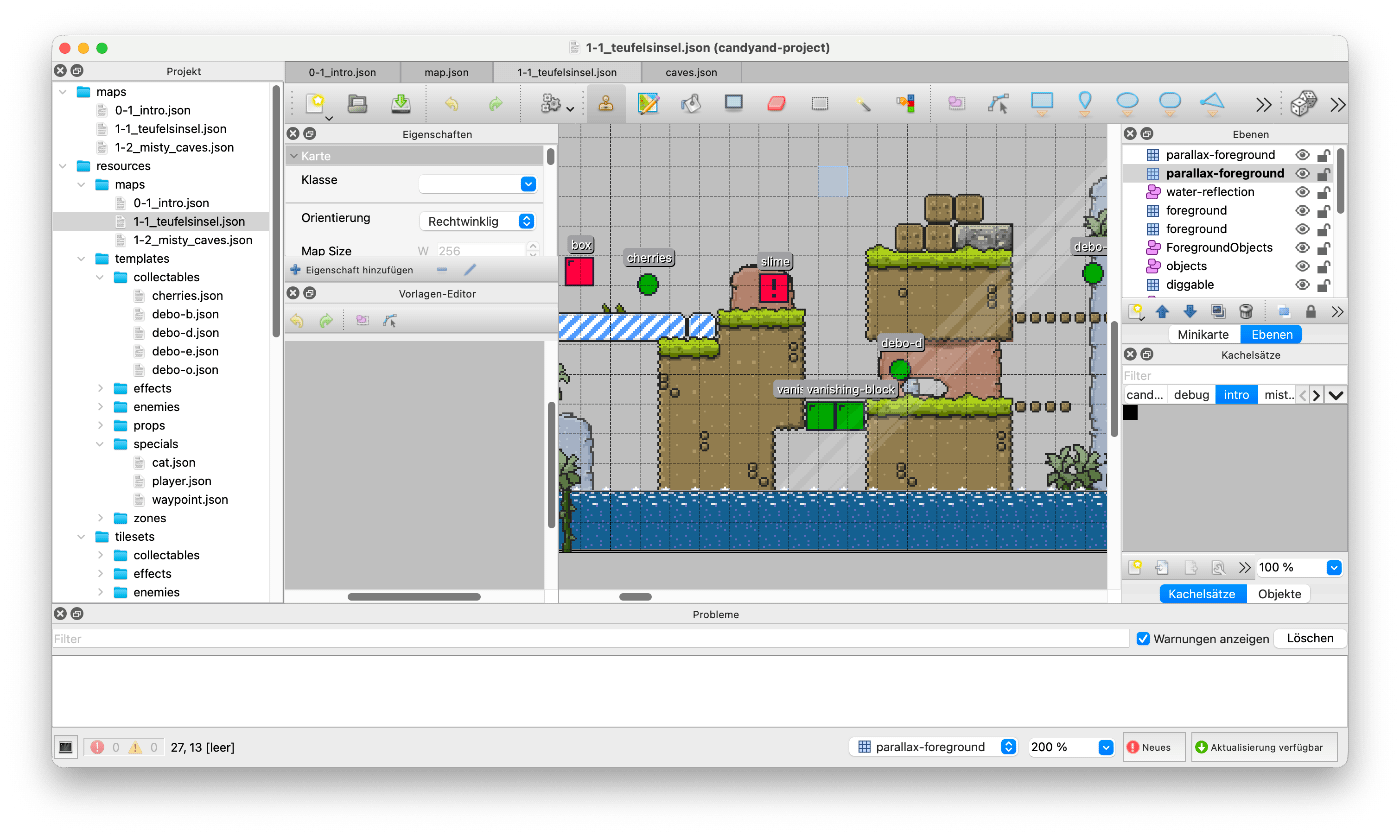Viewport: 1400px width, 836px height.
Task: Select the Edit Polygons tool
Action: point(998,103)
